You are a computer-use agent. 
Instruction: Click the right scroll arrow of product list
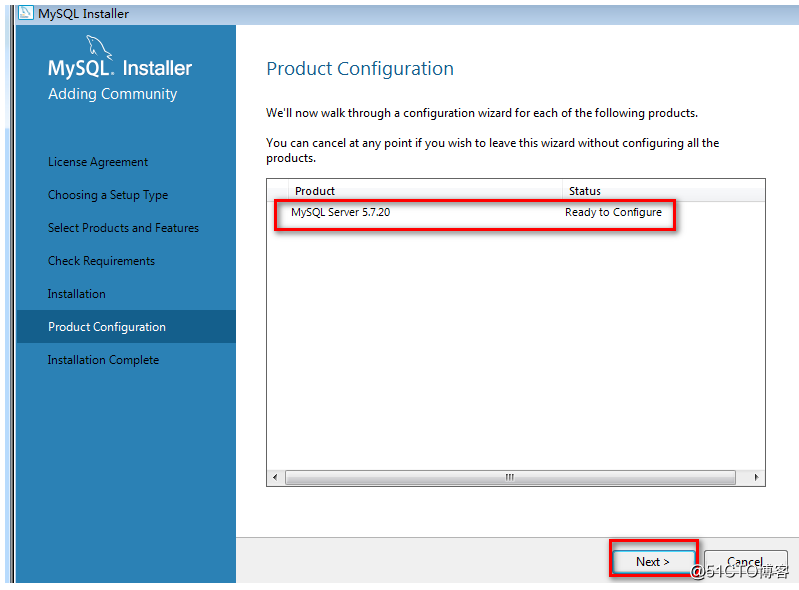756,477
